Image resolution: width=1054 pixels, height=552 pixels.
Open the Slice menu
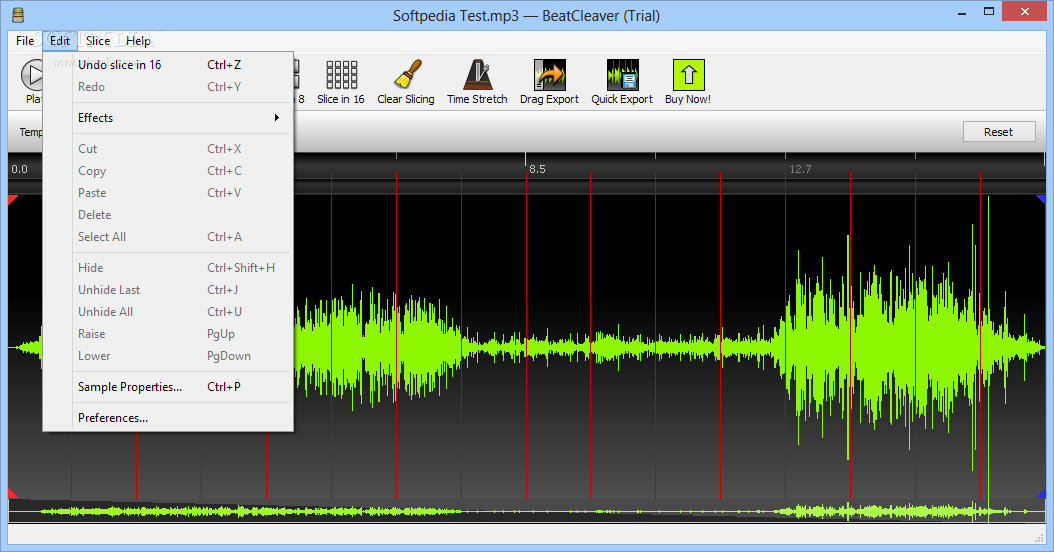click(x=98, y=40)
